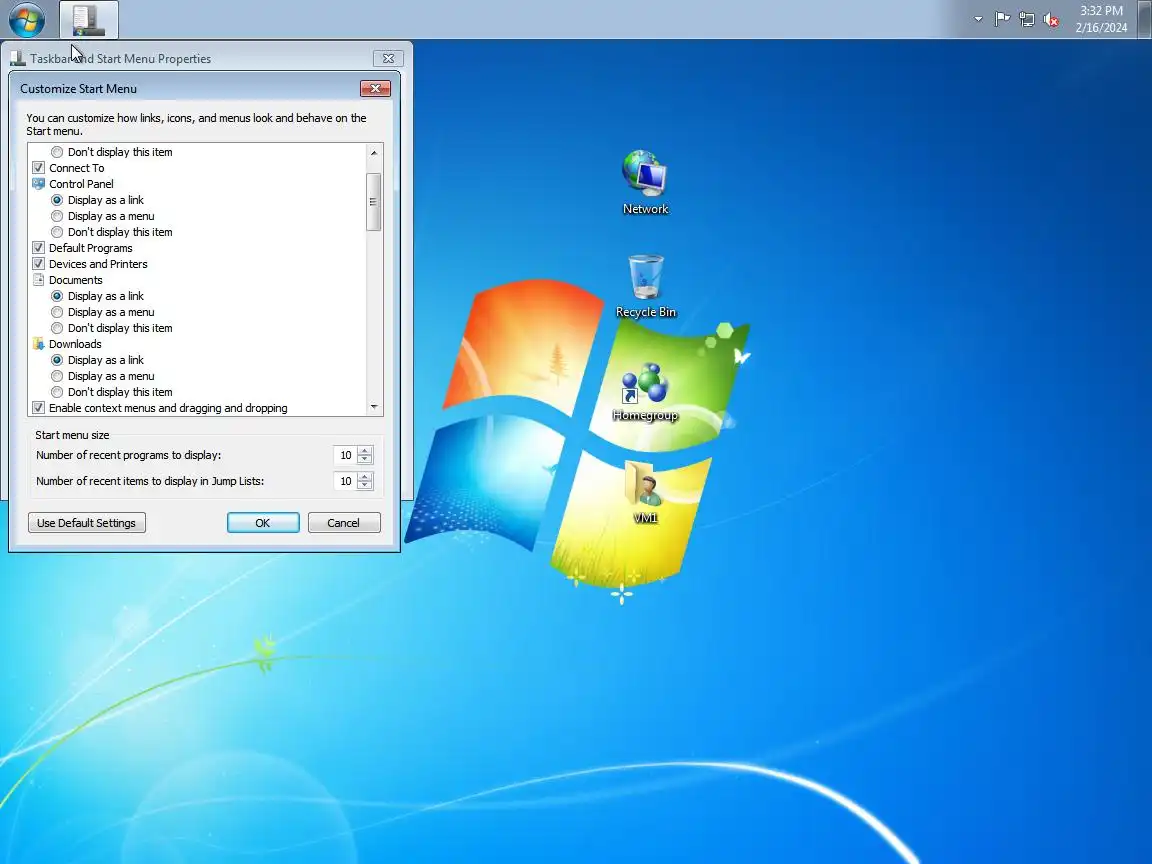The image size is (1152, 864).
Task: Click the muted volume tray icon
Action: [1051, 20]
